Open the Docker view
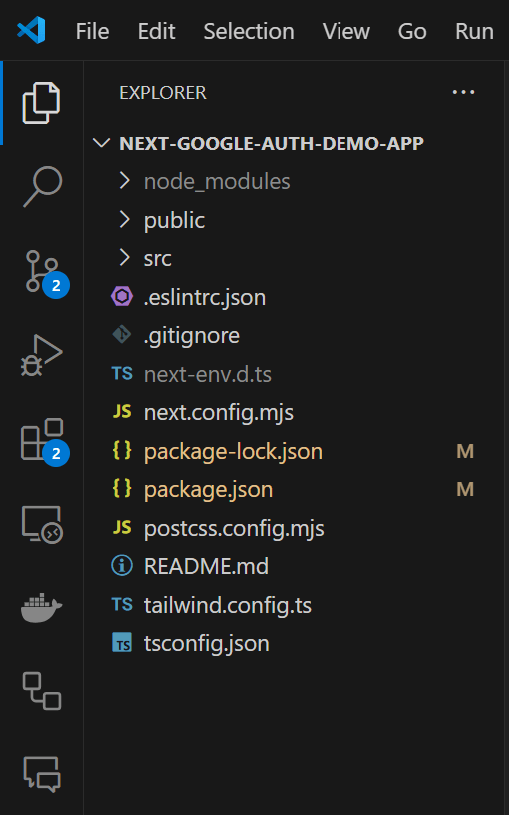Viewport: 509px width, 815px height. pos(42,607)
